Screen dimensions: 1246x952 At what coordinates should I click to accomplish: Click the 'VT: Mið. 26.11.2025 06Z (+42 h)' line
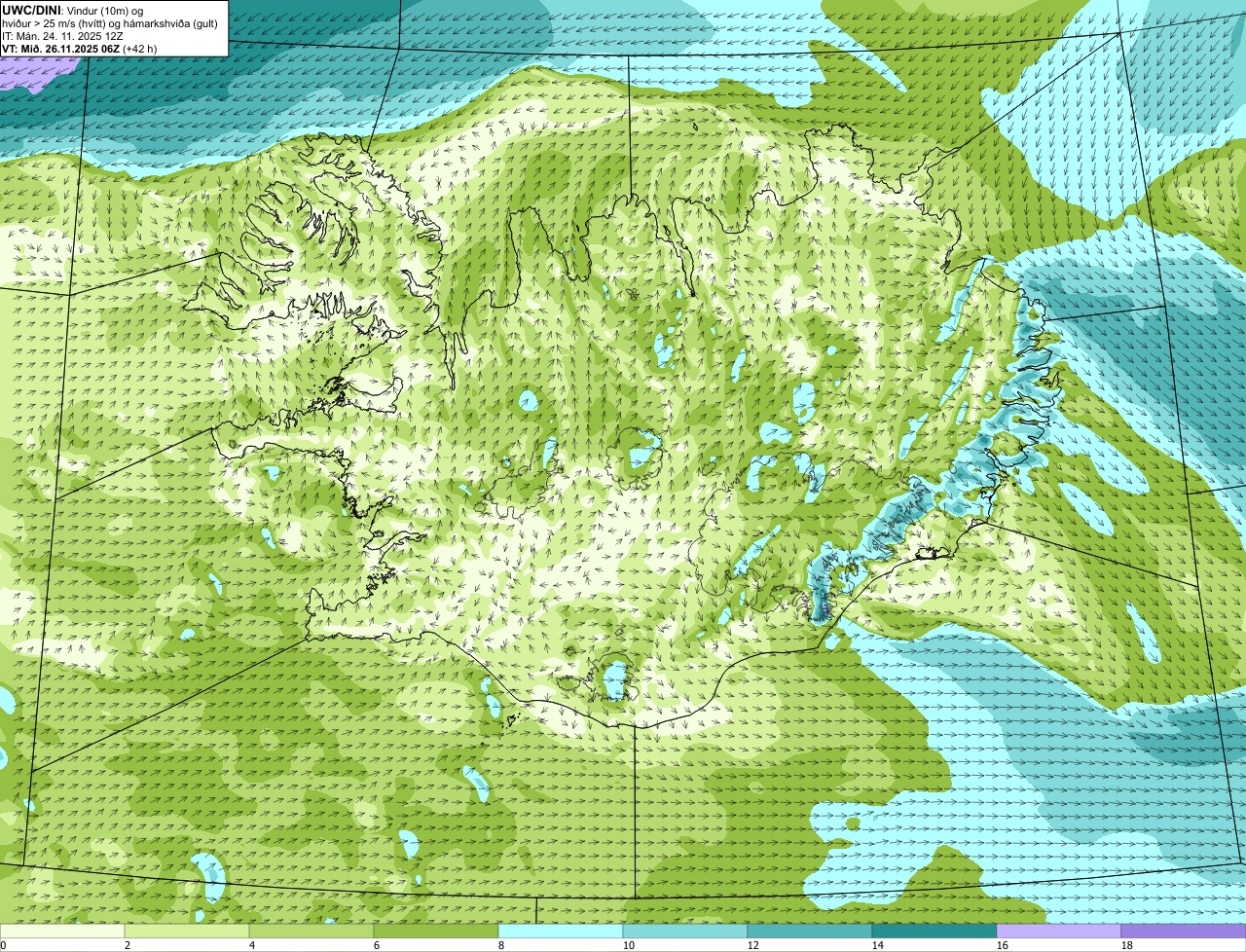80,49
